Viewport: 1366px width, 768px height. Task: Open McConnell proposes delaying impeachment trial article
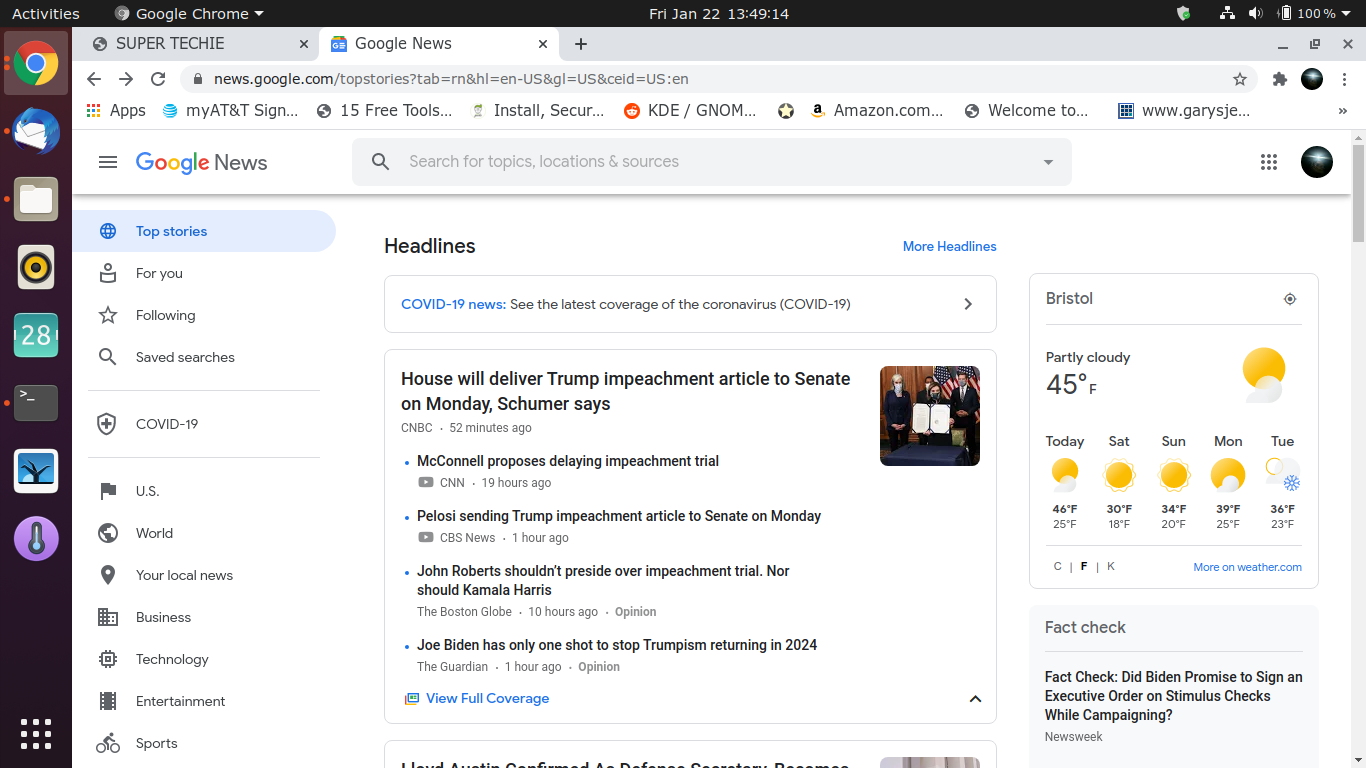tap(568, 461)
